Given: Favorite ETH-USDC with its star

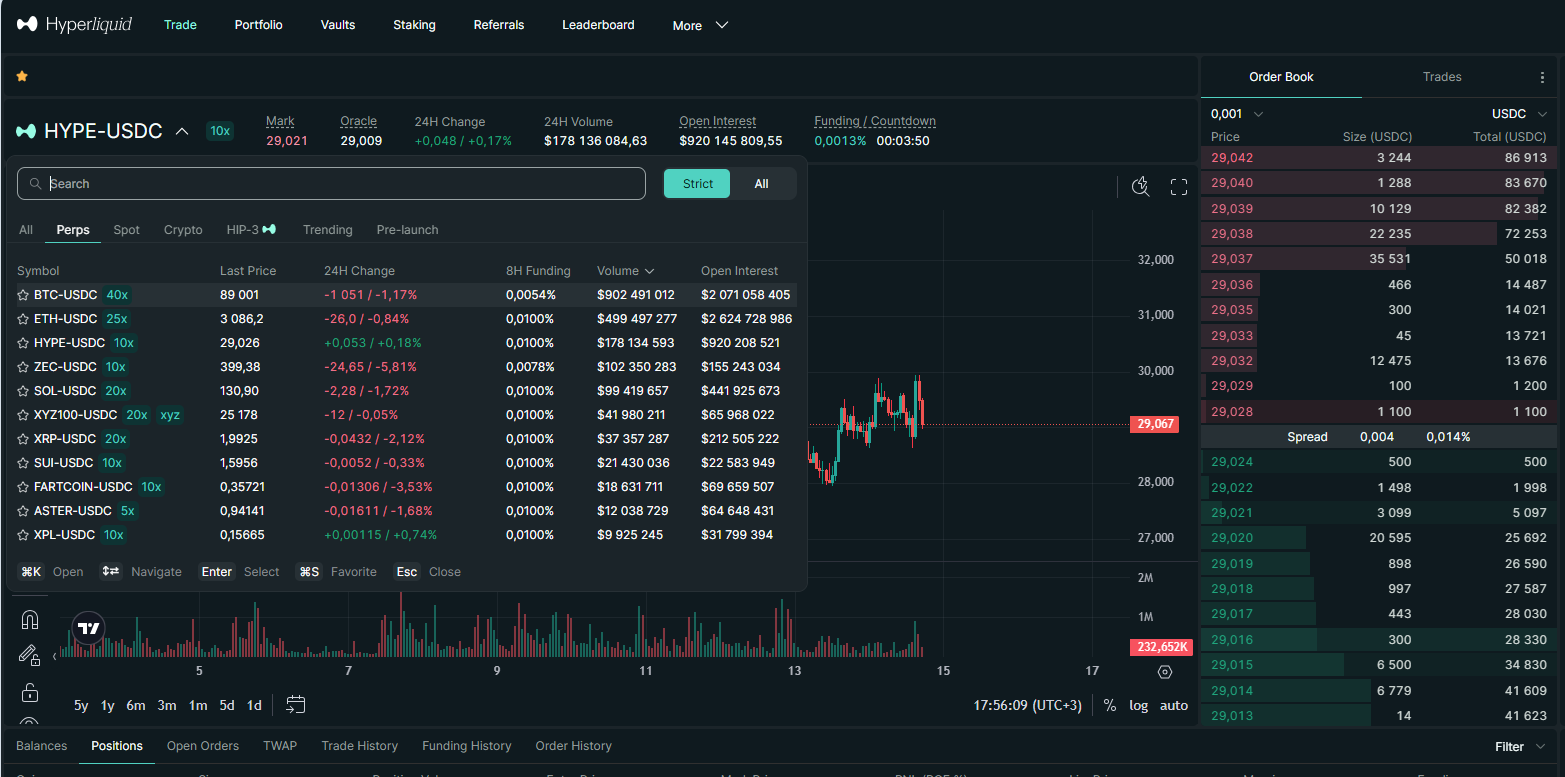Looking at the screenshot, I should [x=23, y=319].
